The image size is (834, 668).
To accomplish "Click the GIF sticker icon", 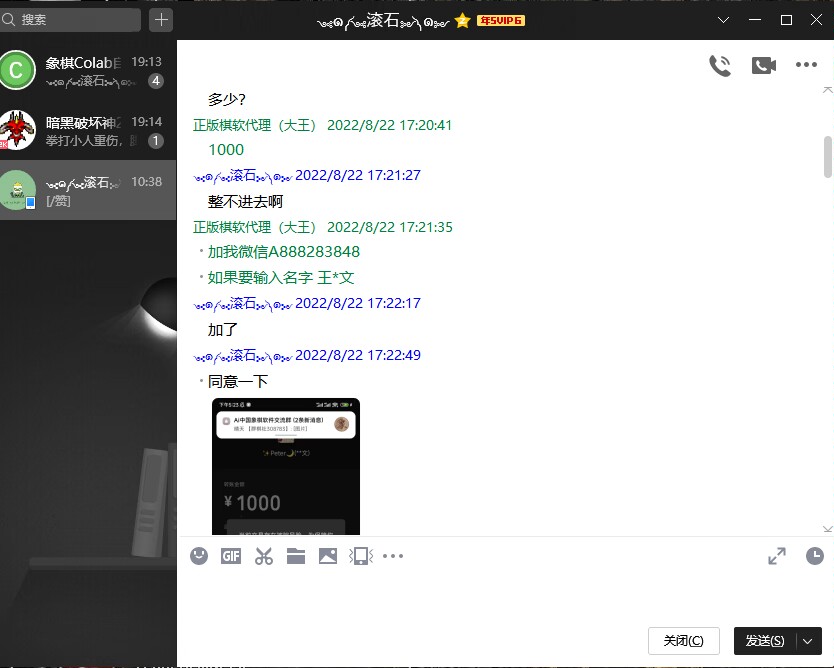I will [231, 556].
